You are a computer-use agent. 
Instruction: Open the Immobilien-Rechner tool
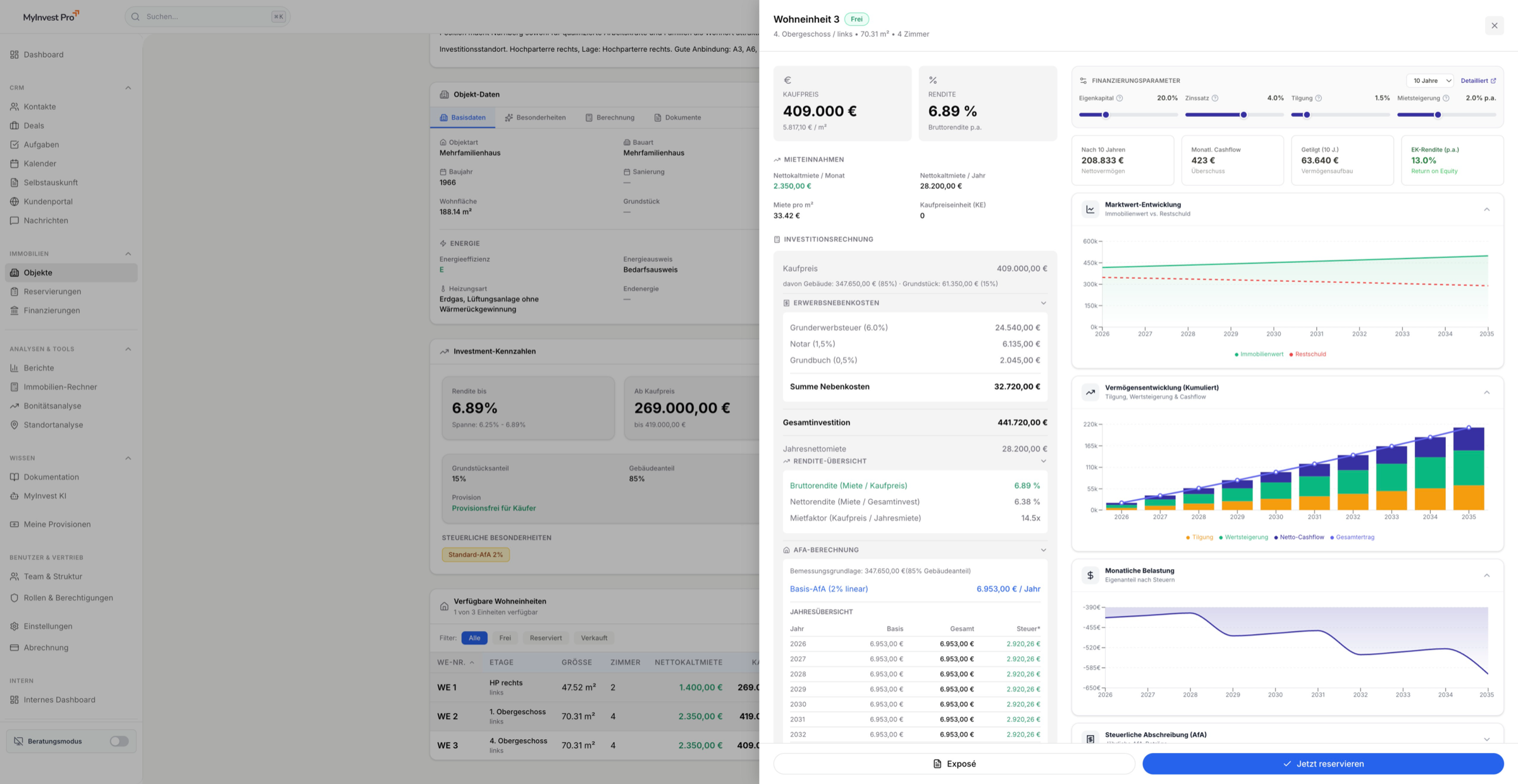60,386
